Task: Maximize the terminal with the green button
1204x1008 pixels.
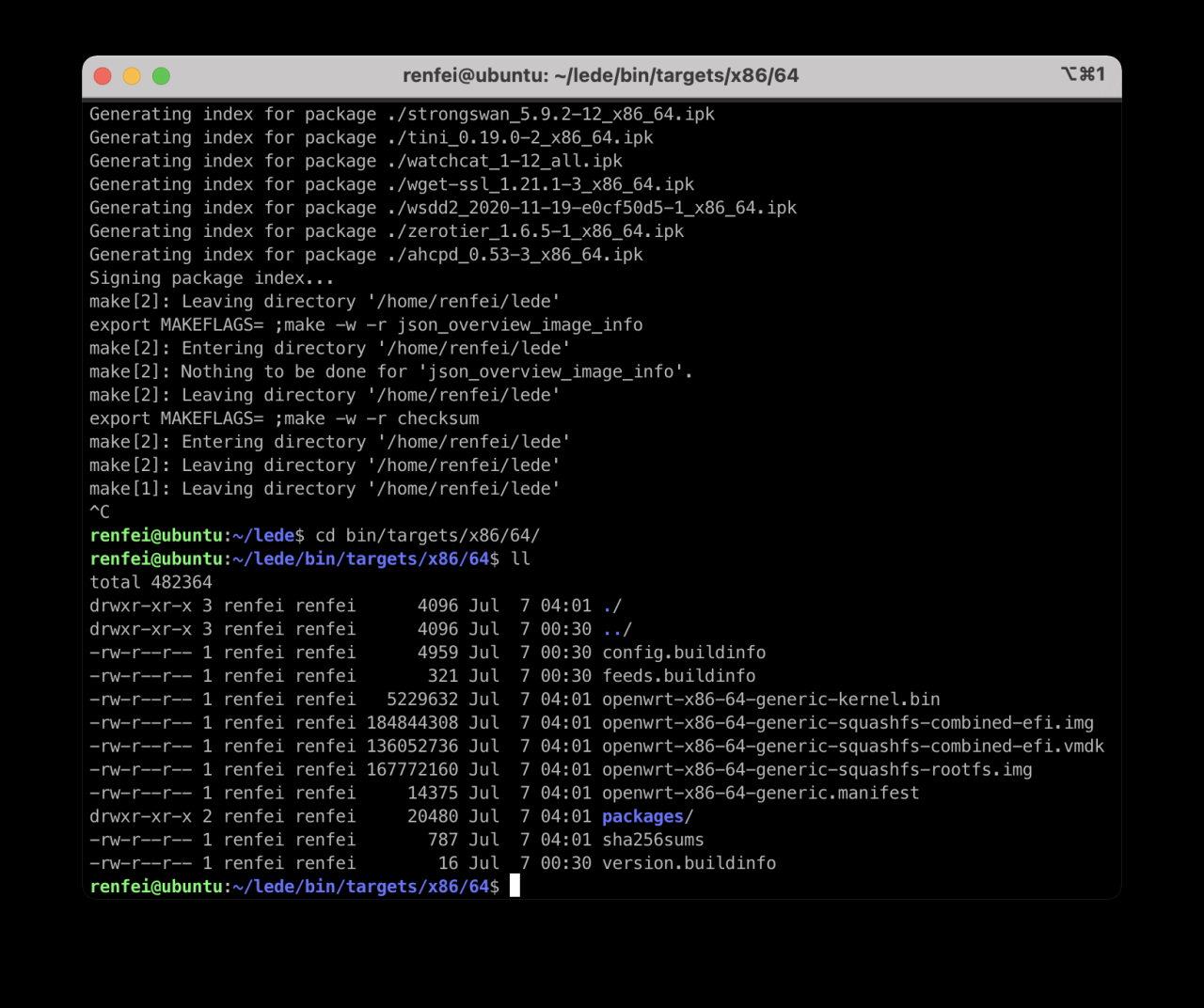Action: [161, 76]
